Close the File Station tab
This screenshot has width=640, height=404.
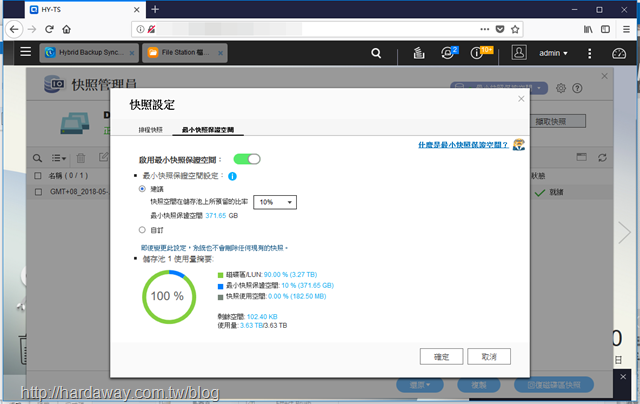220,53
